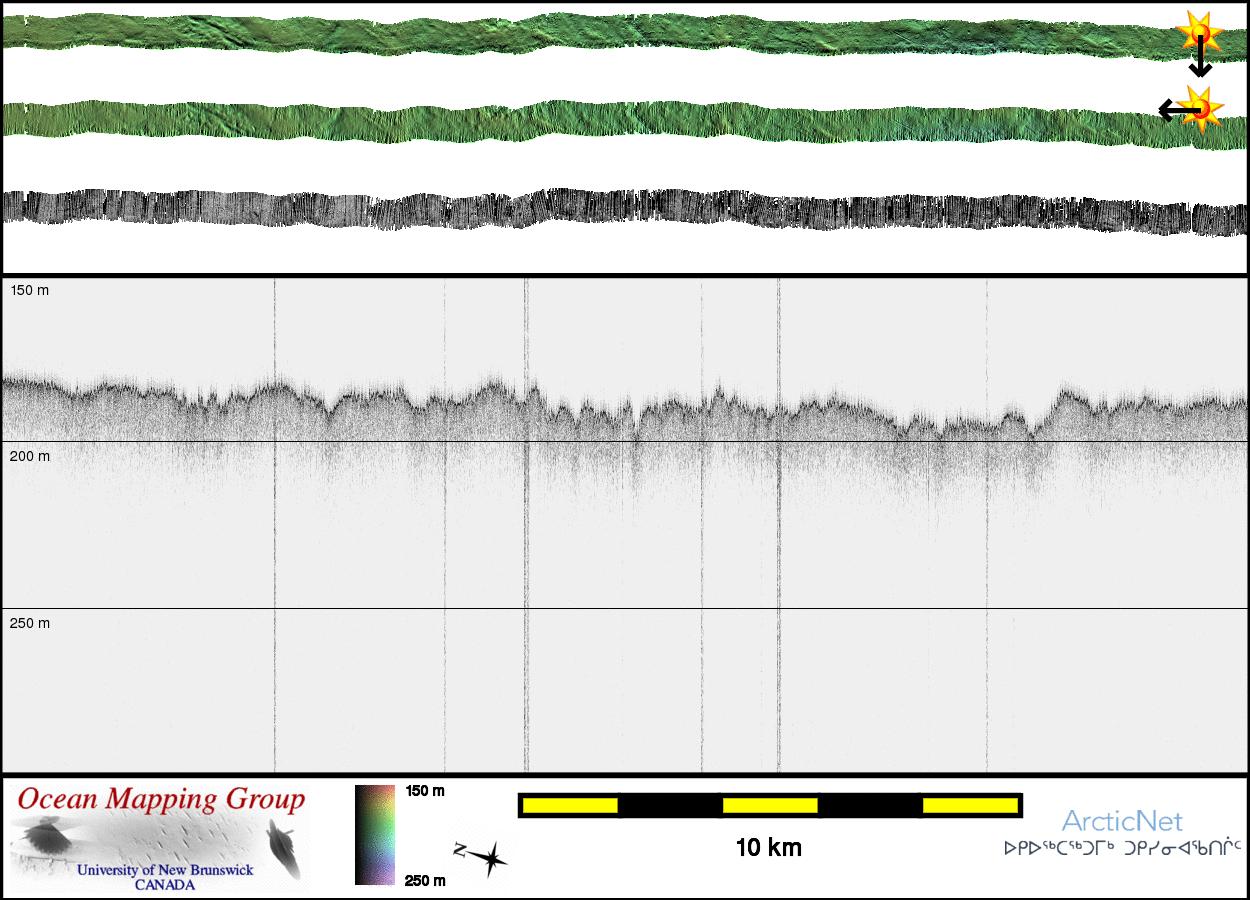Click the University of New Brunswick text

(x=165, y=870)
